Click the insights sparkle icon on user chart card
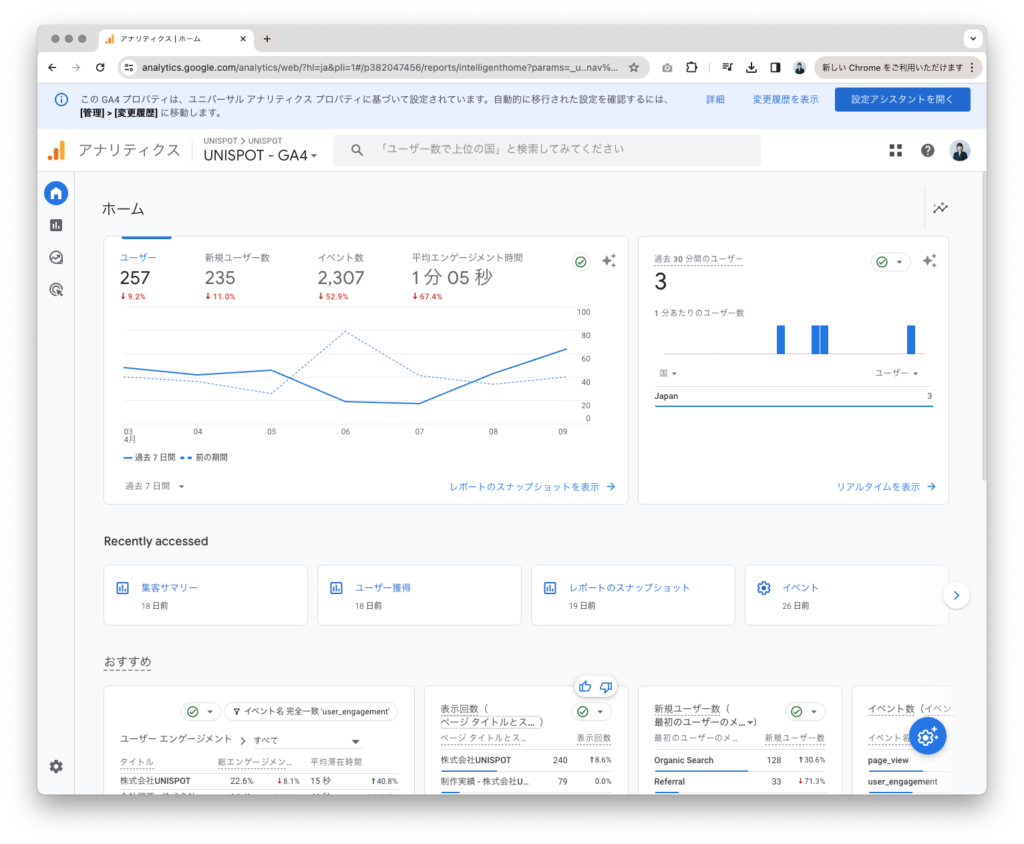The width and height of the screenshot is (1024, 844). click(x=609, y=261)
